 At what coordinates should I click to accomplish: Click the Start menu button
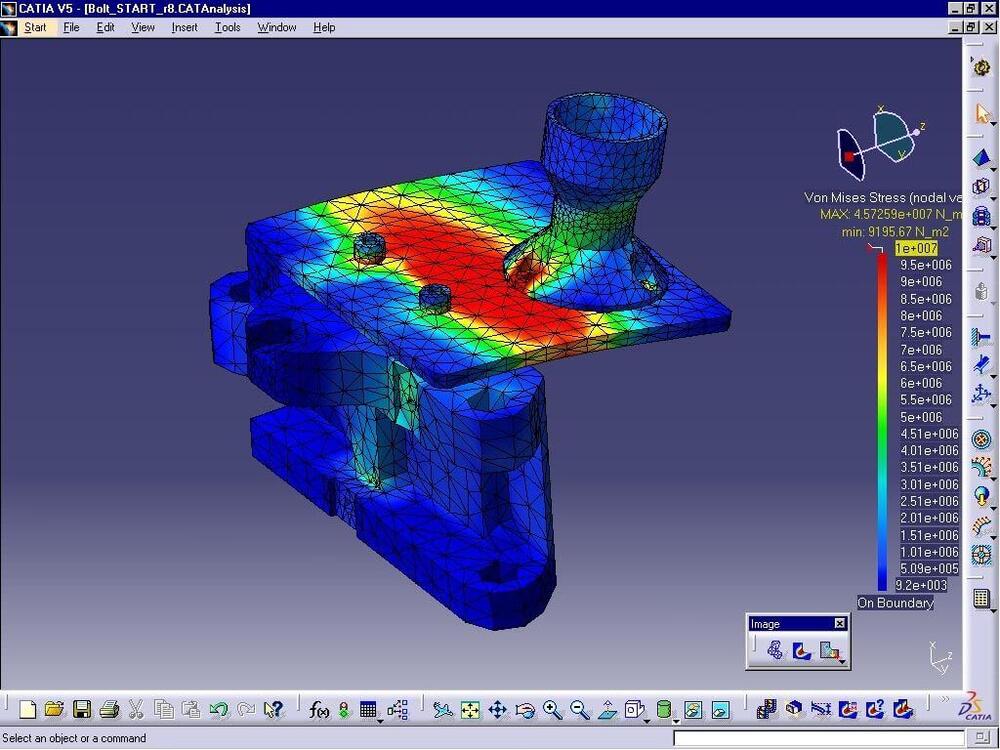coord(35,27)
